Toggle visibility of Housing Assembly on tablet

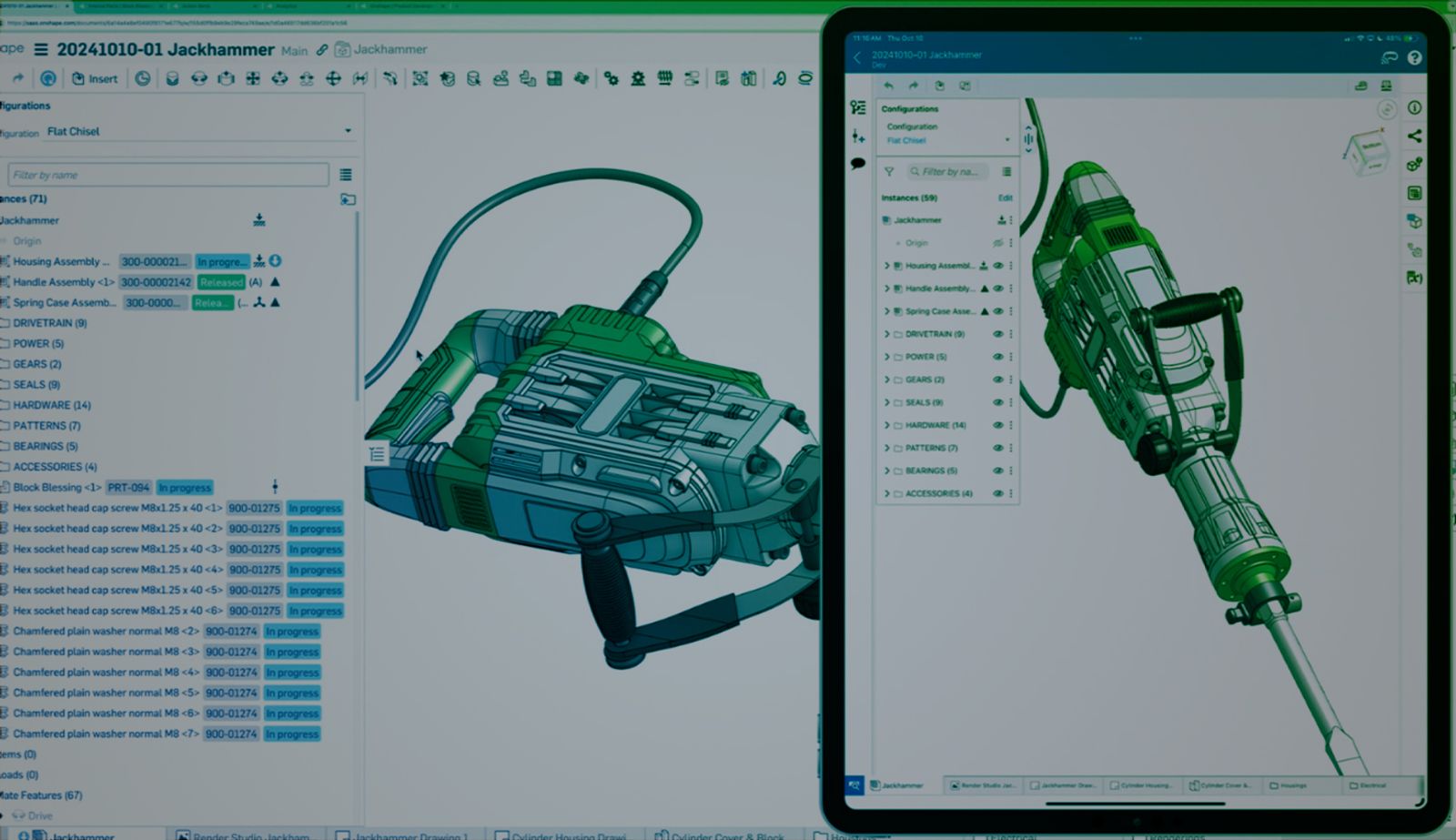997,266
